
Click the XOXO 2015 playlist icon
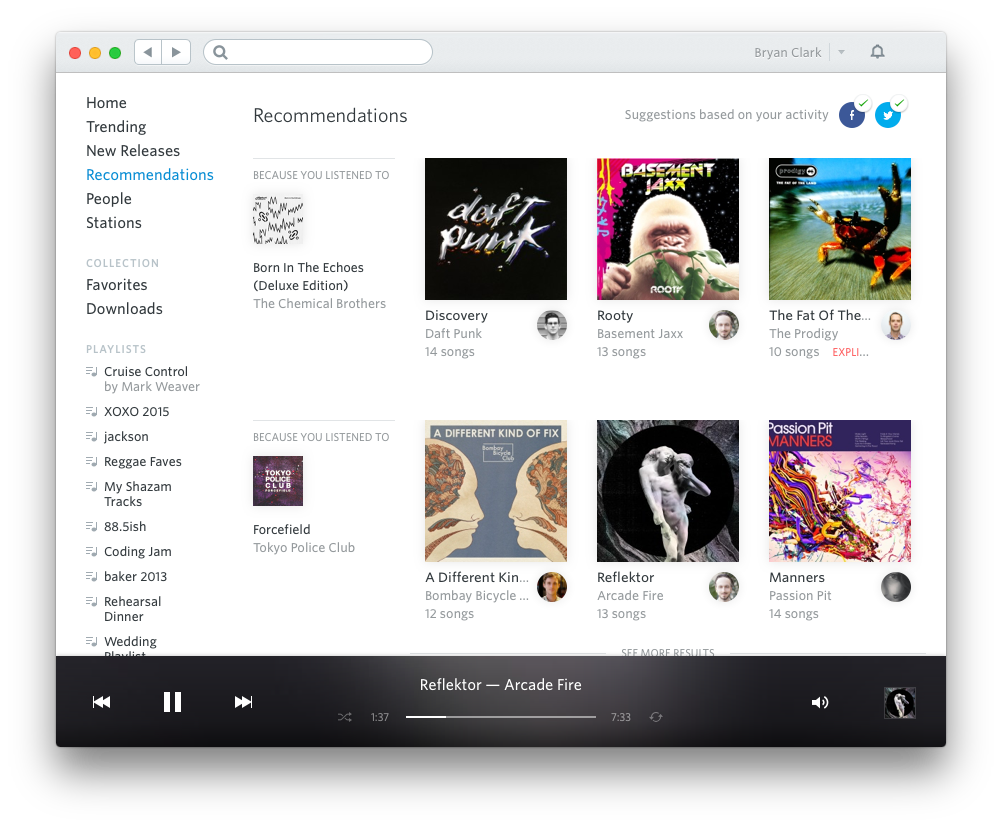click(91, 412)
